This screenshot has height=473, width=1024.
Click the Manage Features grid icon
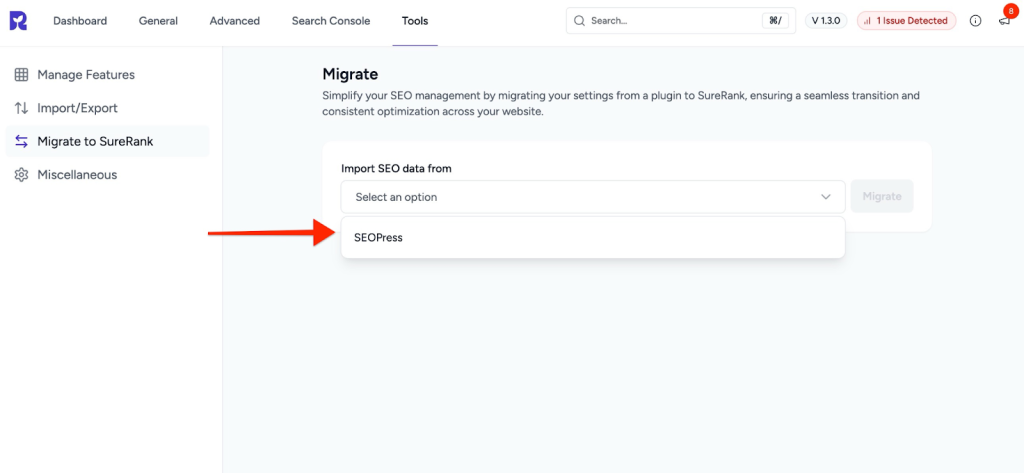coord(22,74)
